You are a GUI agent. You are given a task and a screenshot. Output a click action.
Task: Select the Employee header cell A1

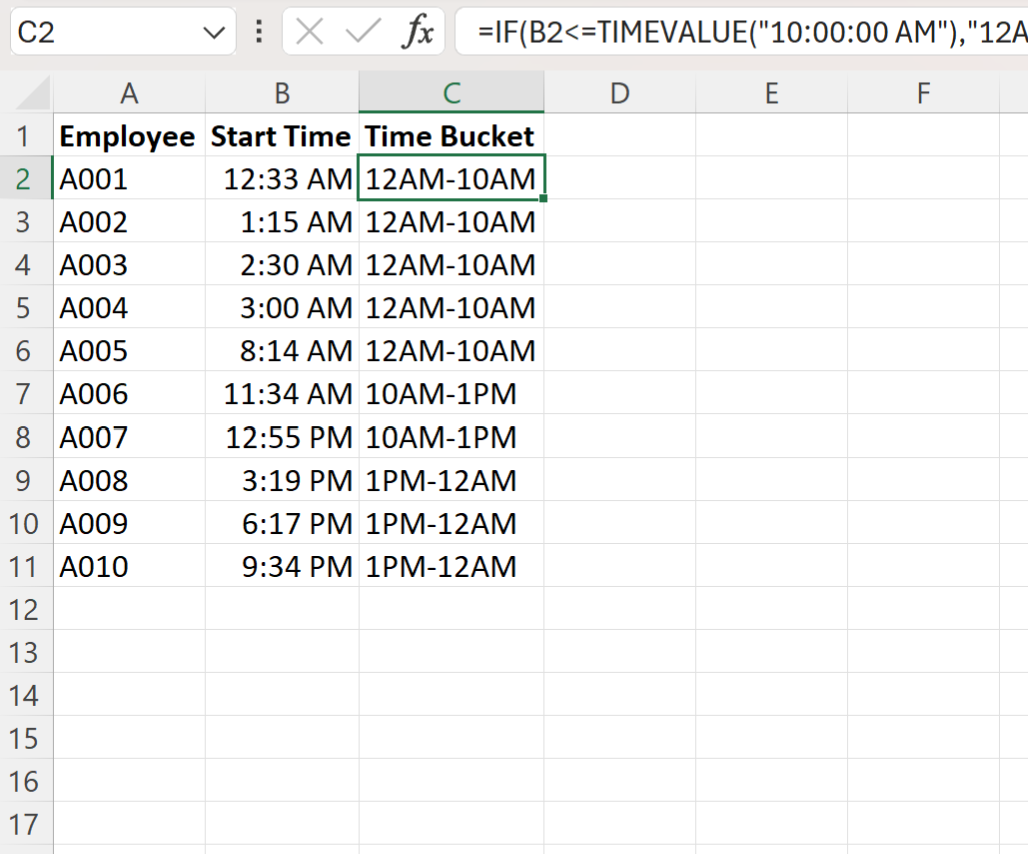[x=127, y=135]
